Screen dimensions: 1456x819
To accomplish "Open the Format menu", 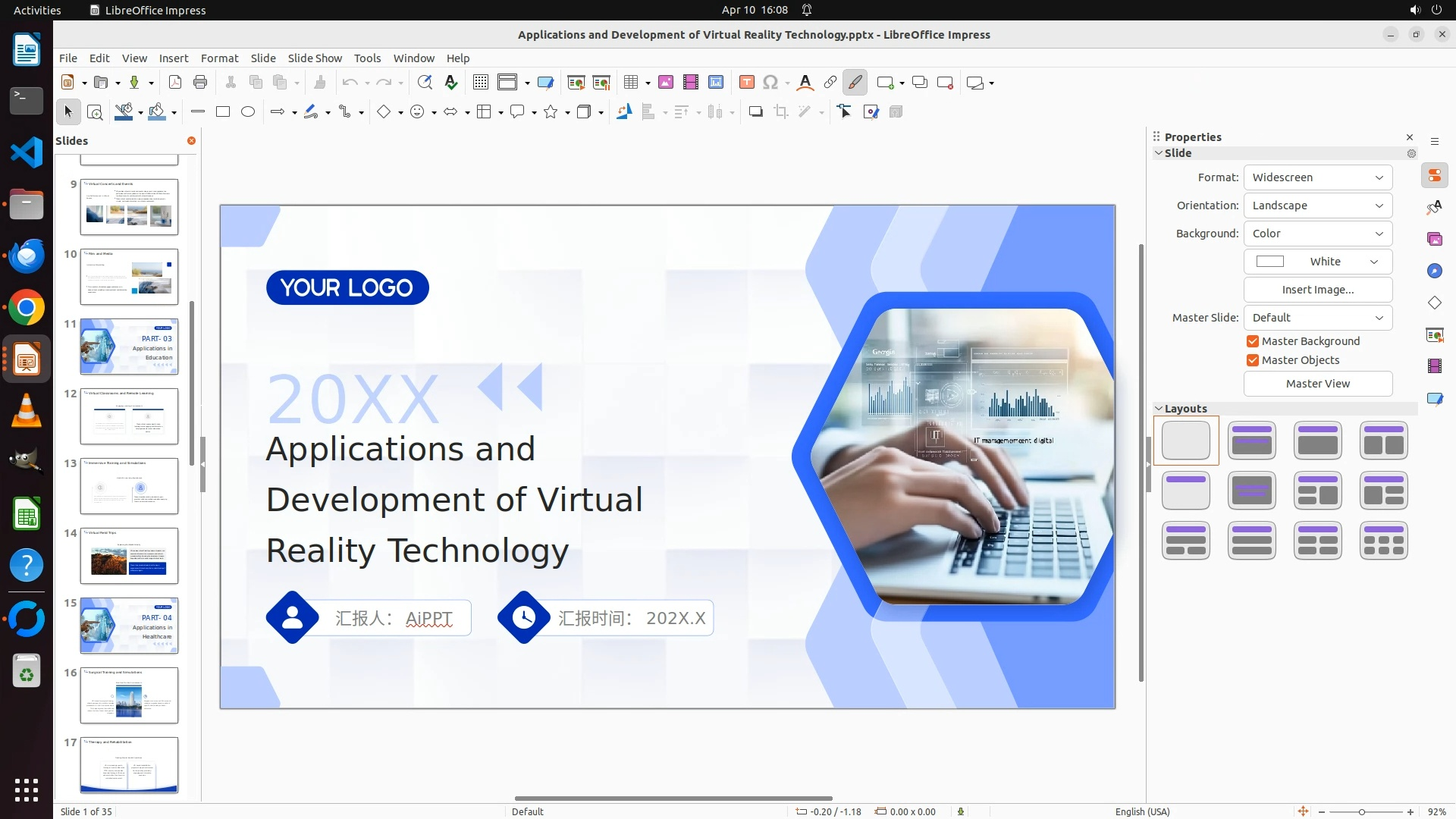I will click(219, 58).
